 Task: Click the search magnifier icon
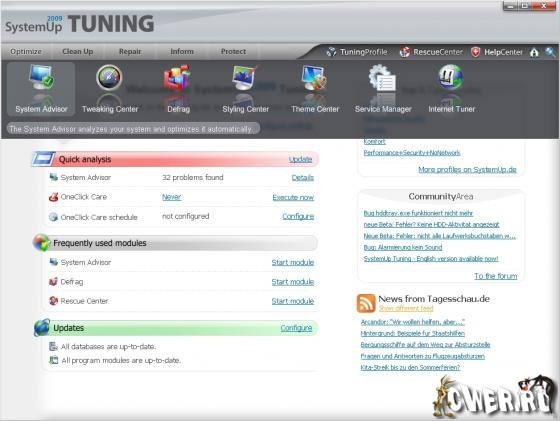coord(550,52)
